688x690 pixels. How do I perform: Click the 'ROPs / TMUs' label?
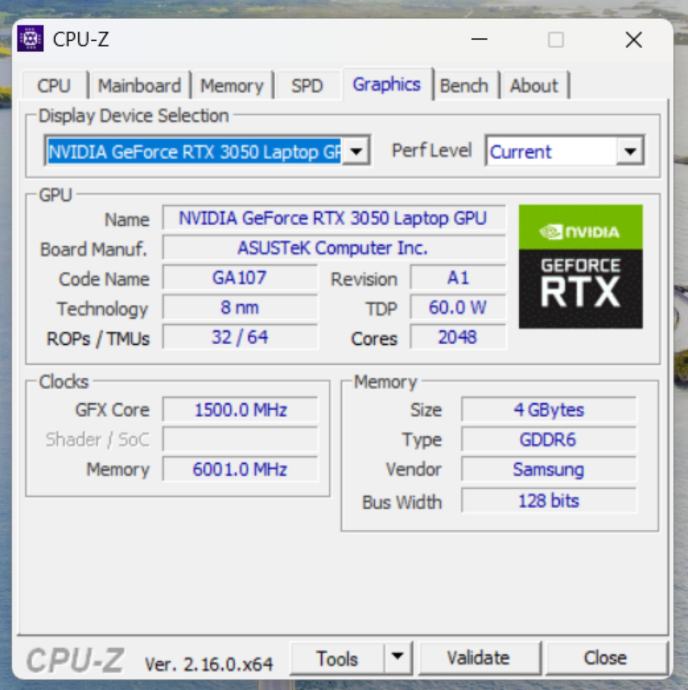pos(98,339)
